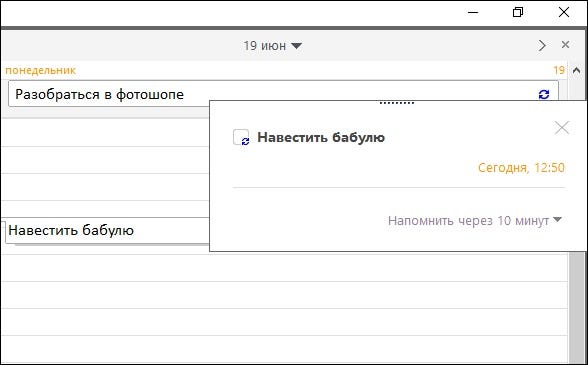Open the 19 июн date dropdown
This screenshot has width=588, height=365.
(272, 46)
